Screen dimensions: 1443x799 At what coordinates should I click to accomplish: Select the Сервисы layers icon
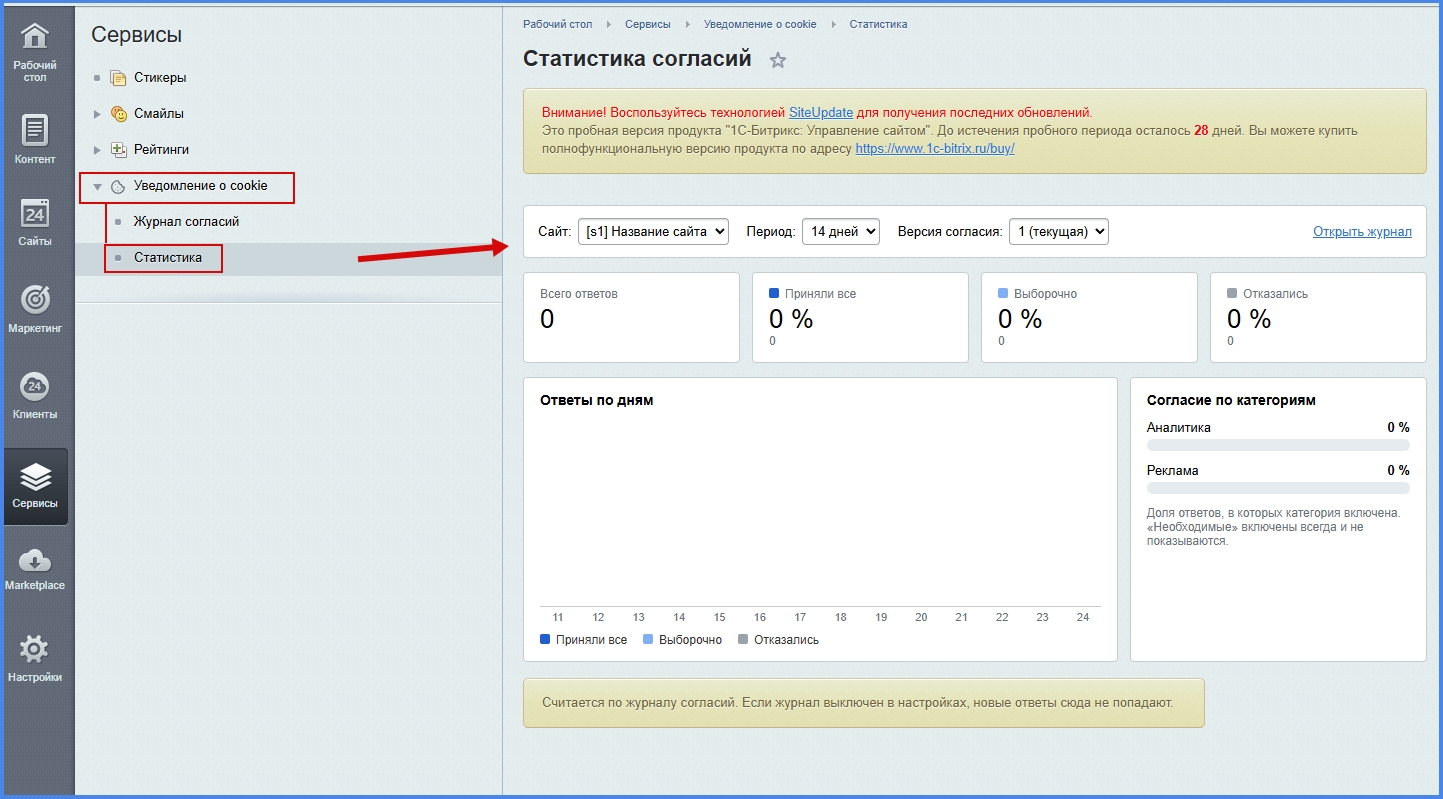[x=35, y=475]
